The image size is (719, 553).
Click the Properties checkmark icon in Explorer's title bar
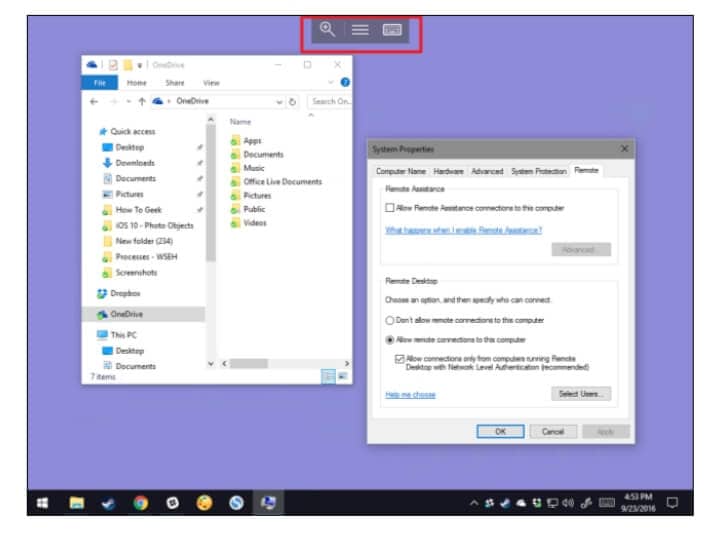(113, 65)
